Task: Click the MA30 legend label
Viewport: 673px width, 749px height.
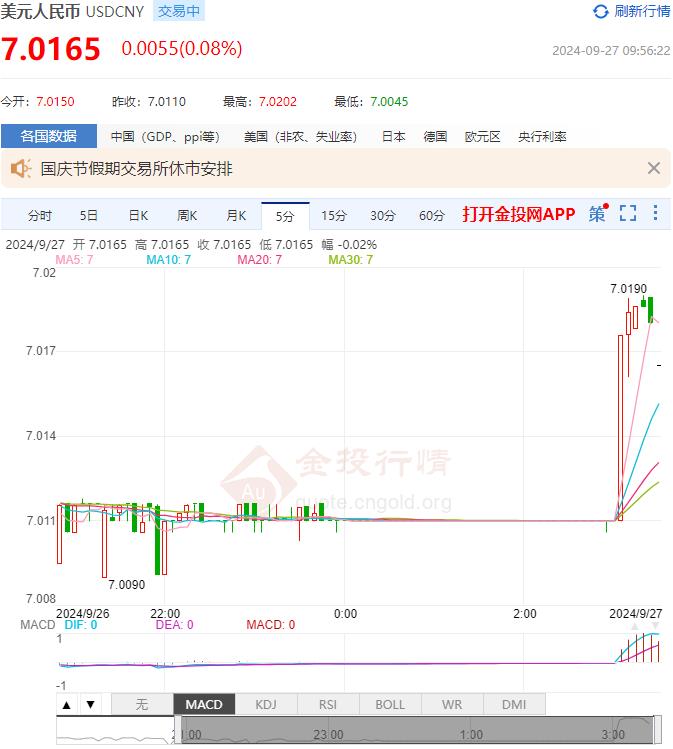Action: tap(351, 260)
